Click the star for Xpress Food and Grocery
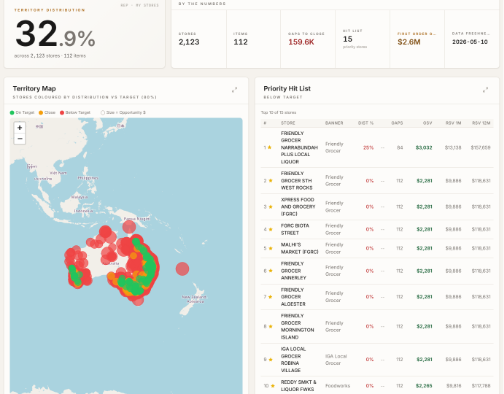 pos(271,207)
